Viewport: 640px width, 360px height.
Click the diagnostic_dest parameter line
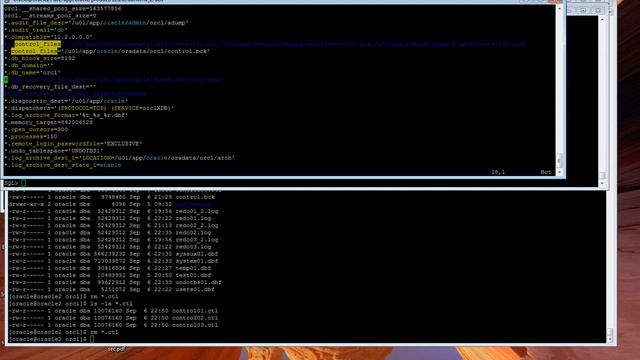tap(66, 101)
